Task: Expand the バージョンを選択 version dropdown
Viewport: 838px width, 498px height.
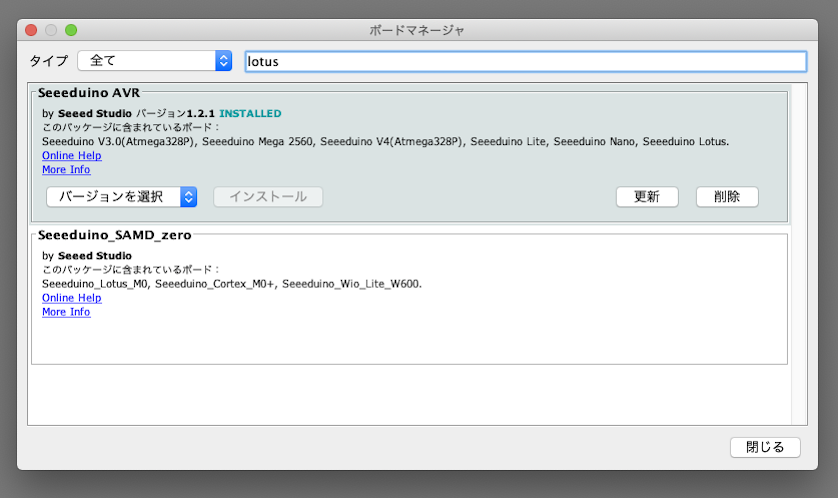Action: (x=121, y=197)
